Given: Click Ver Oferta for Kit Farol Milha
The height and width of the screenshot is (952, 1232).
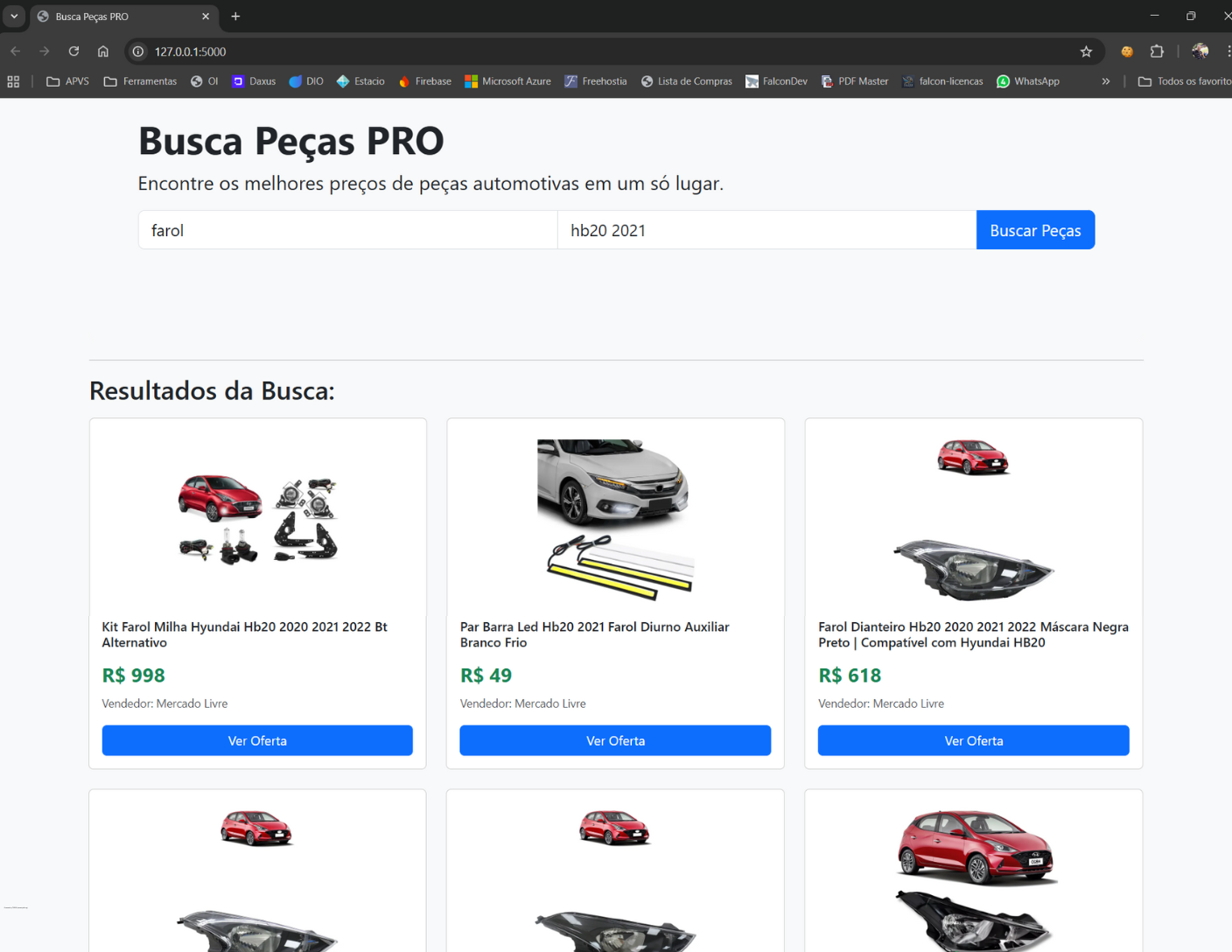Looking at the screenshot, I should point(257,740).
